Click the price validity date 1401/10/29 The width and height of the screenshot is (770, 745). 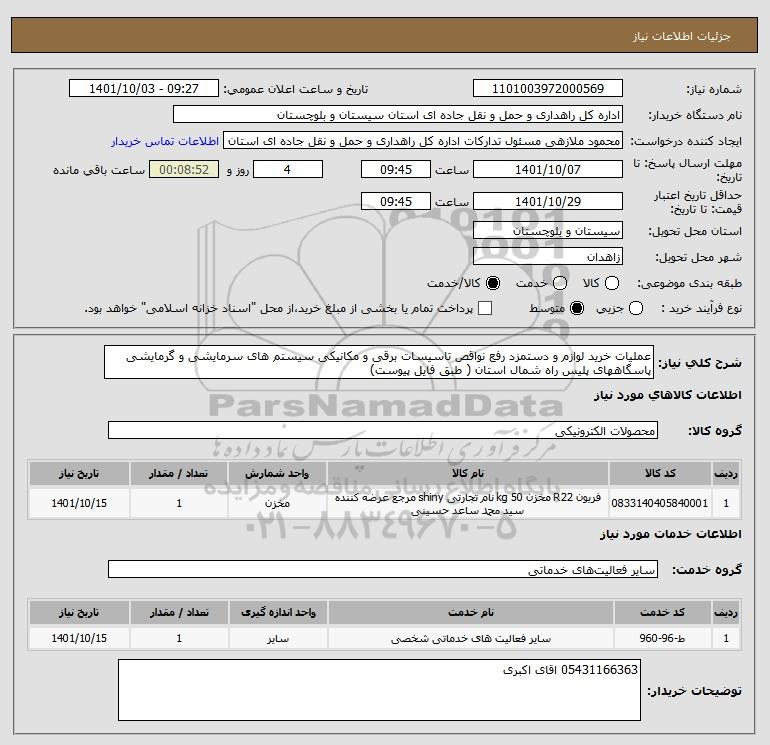tap(548, 201)
